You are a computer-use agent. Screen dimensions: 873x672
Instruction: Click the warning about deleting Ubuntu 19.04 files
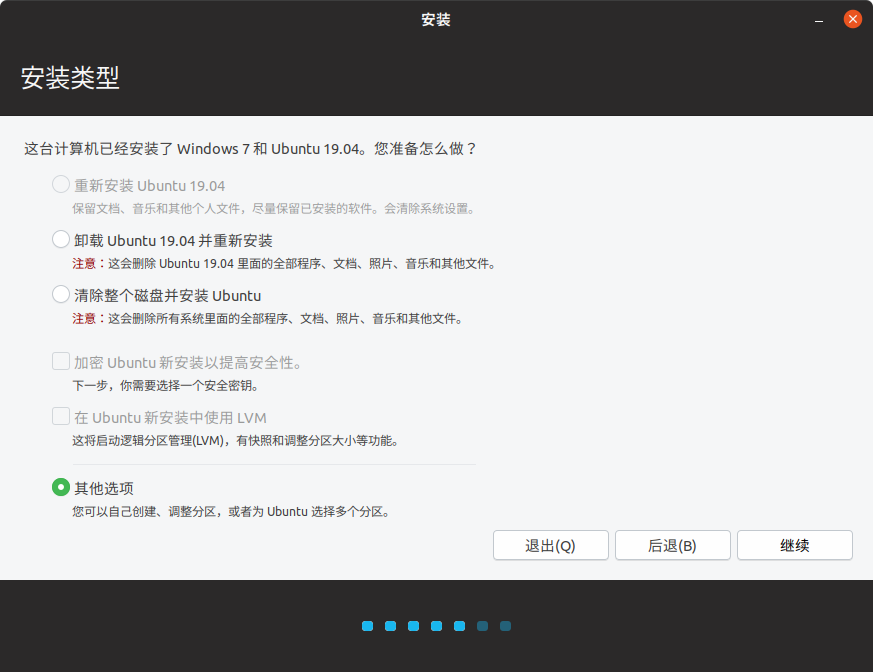click(x=284, y=263)
